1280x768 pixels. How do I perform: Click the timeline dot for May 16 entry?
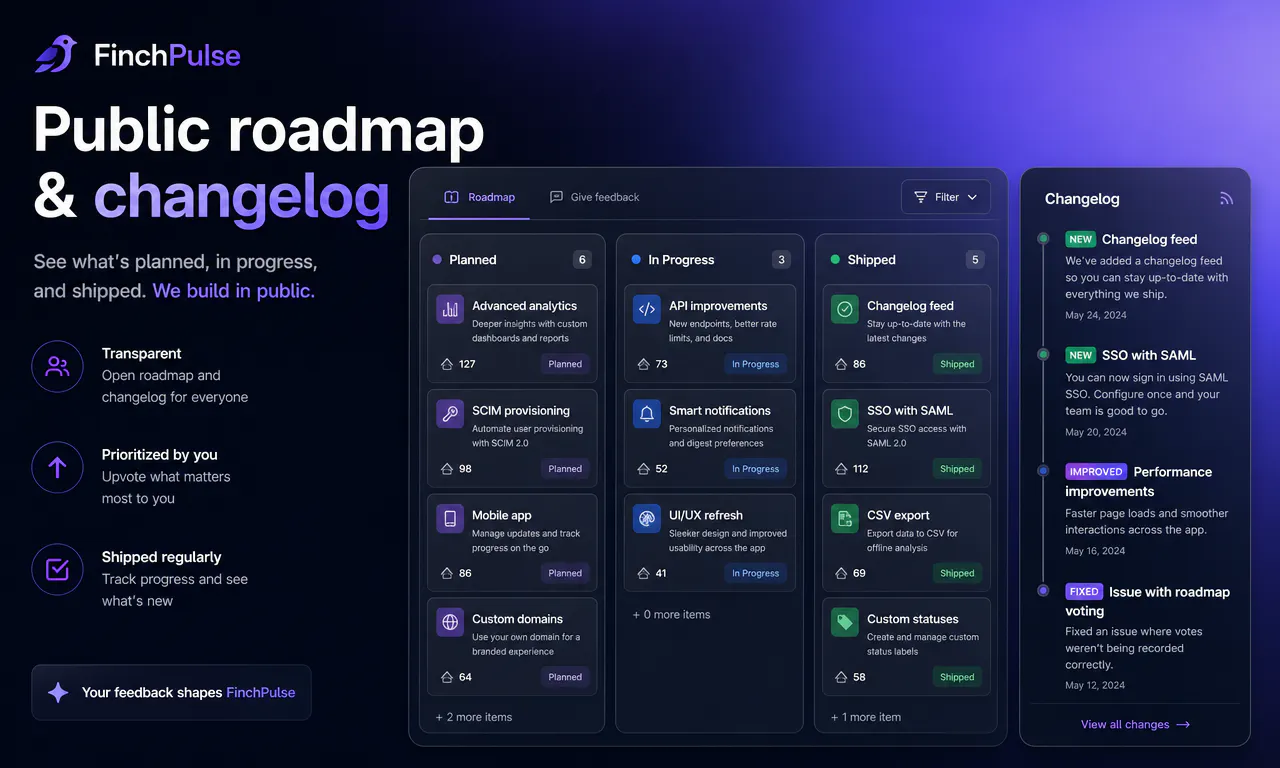[1043, 470]
